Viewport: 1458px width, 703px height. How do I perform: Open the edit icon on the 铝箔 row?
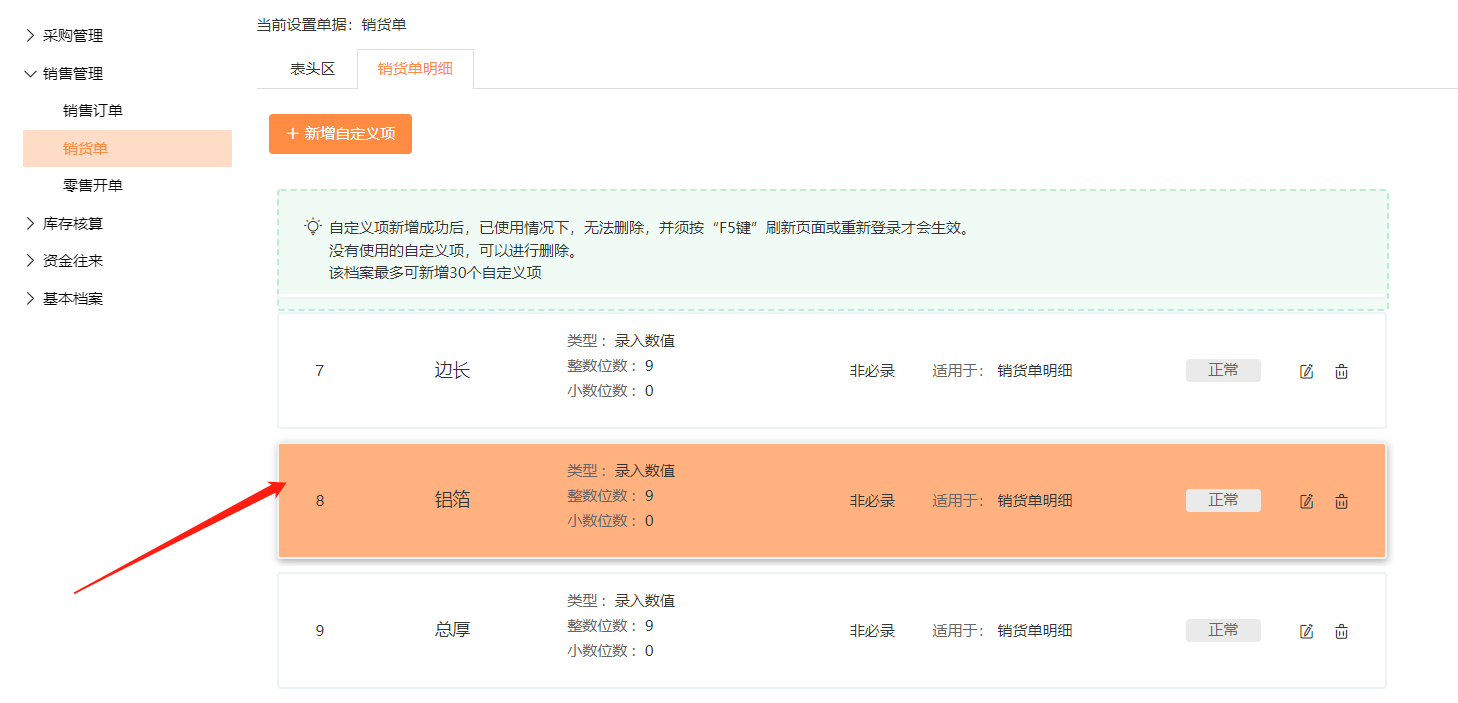click(x=1306, y=500)
